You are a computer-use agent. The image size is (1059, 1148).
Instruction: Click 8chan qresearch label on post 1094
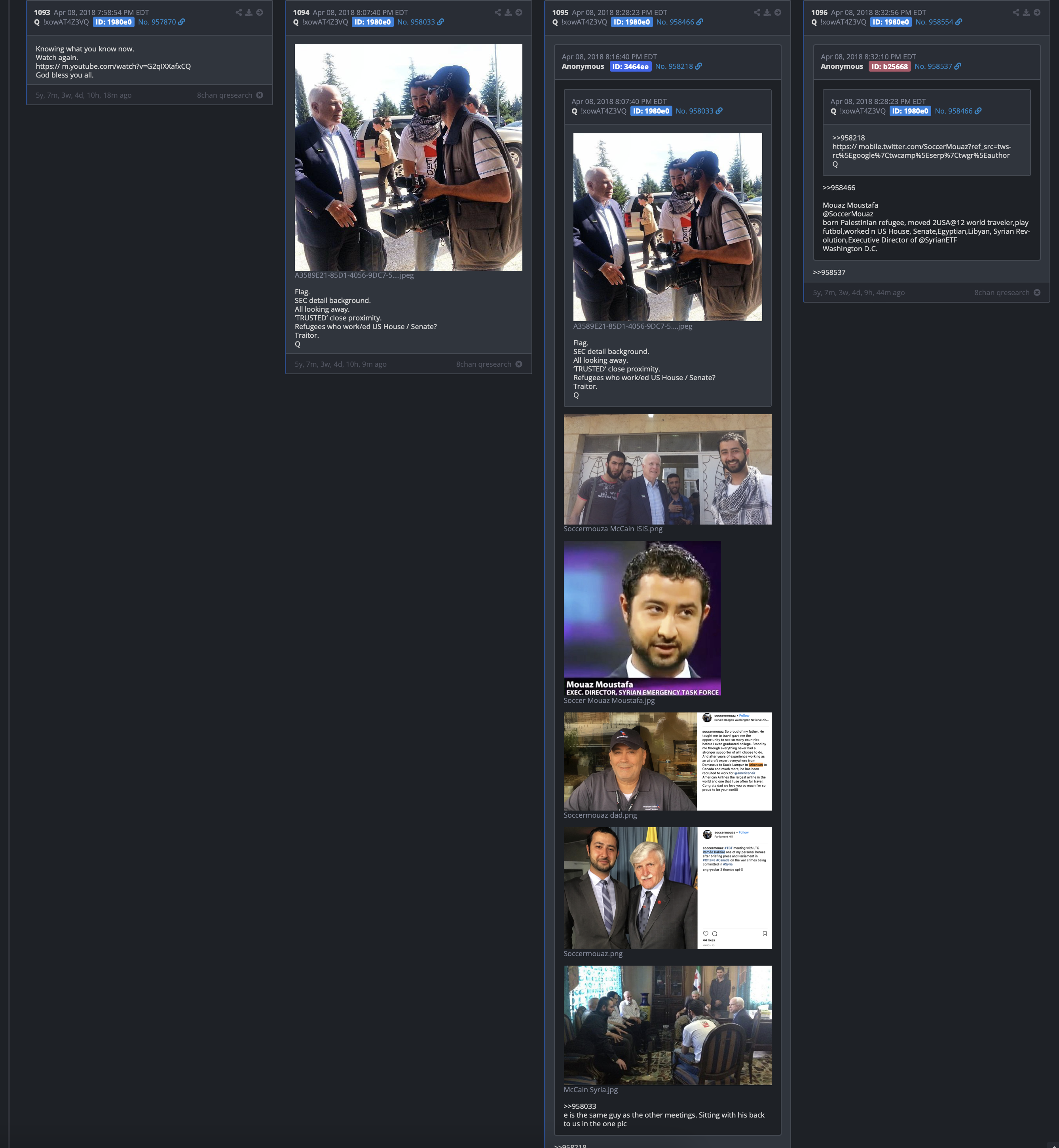click(484, 364)
